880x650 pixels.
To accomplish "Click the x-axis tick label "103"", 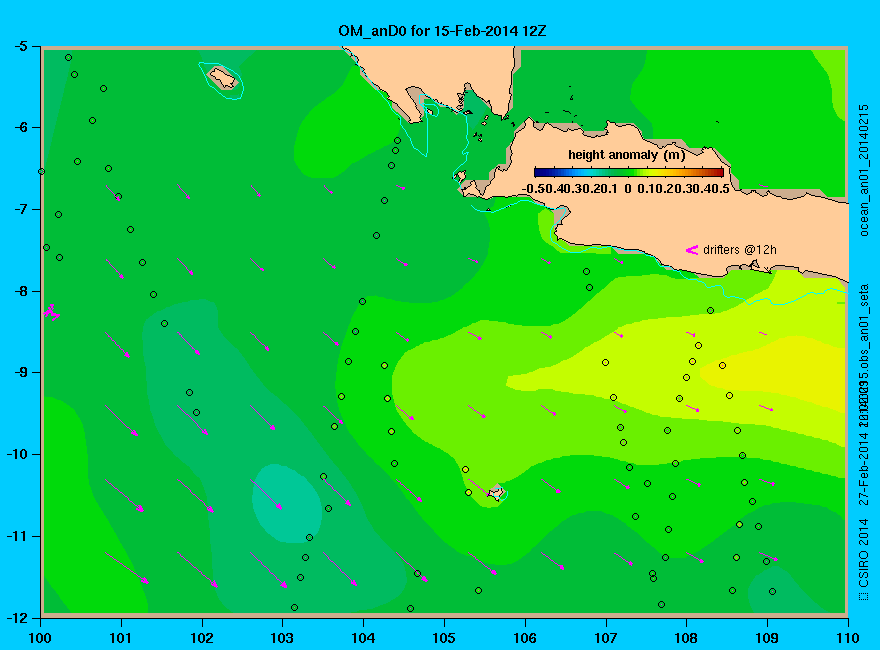I will (282, 638).
